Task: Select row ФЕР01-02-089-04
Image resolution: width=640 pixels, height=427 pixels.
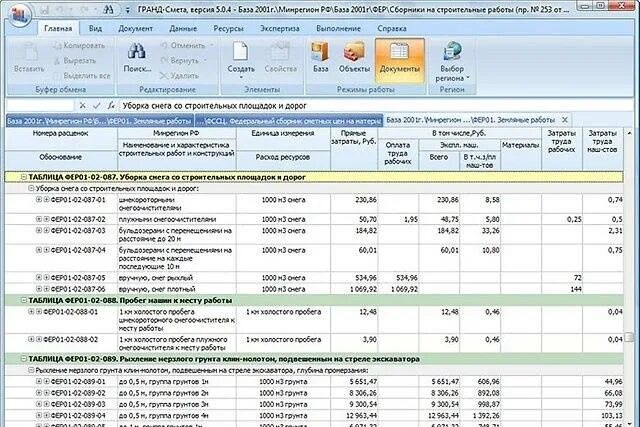Action: (314, 416)
